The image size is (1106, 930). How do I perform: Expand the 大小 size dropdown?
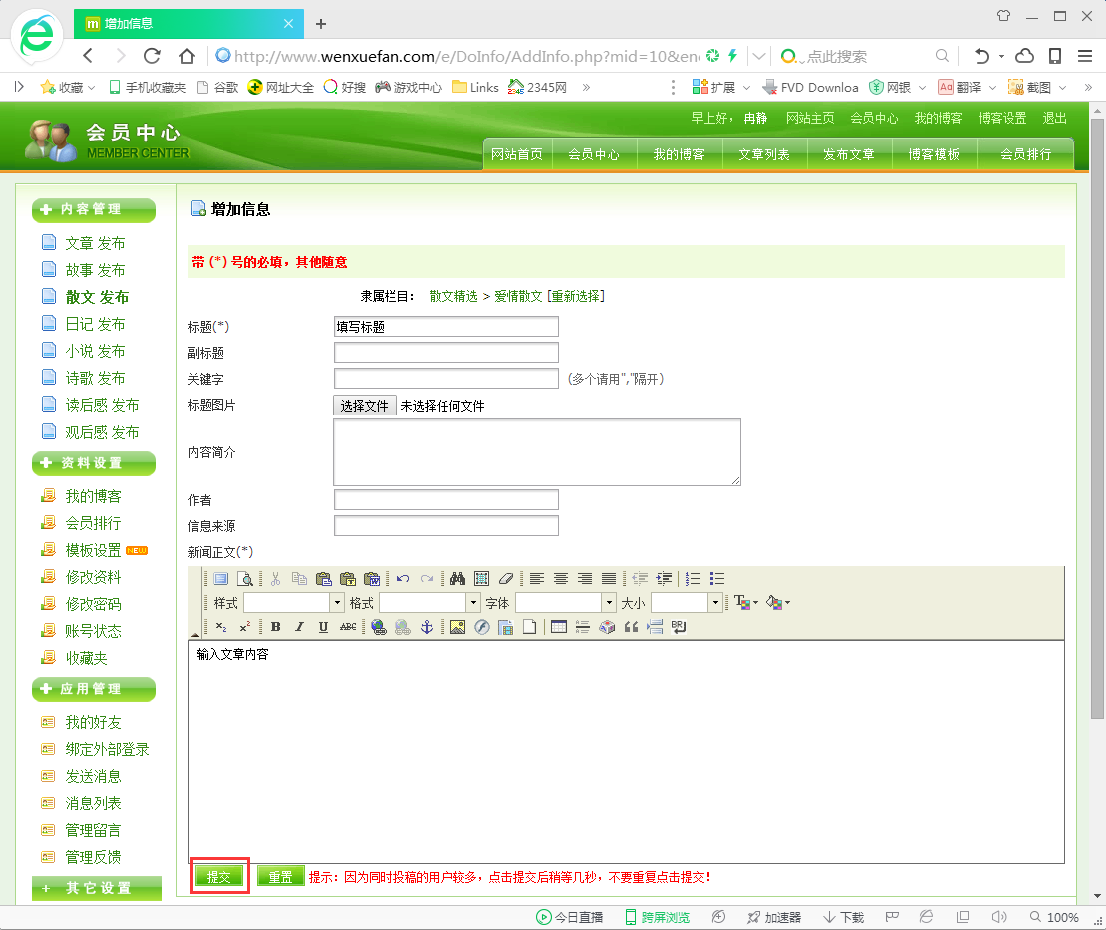715,603
